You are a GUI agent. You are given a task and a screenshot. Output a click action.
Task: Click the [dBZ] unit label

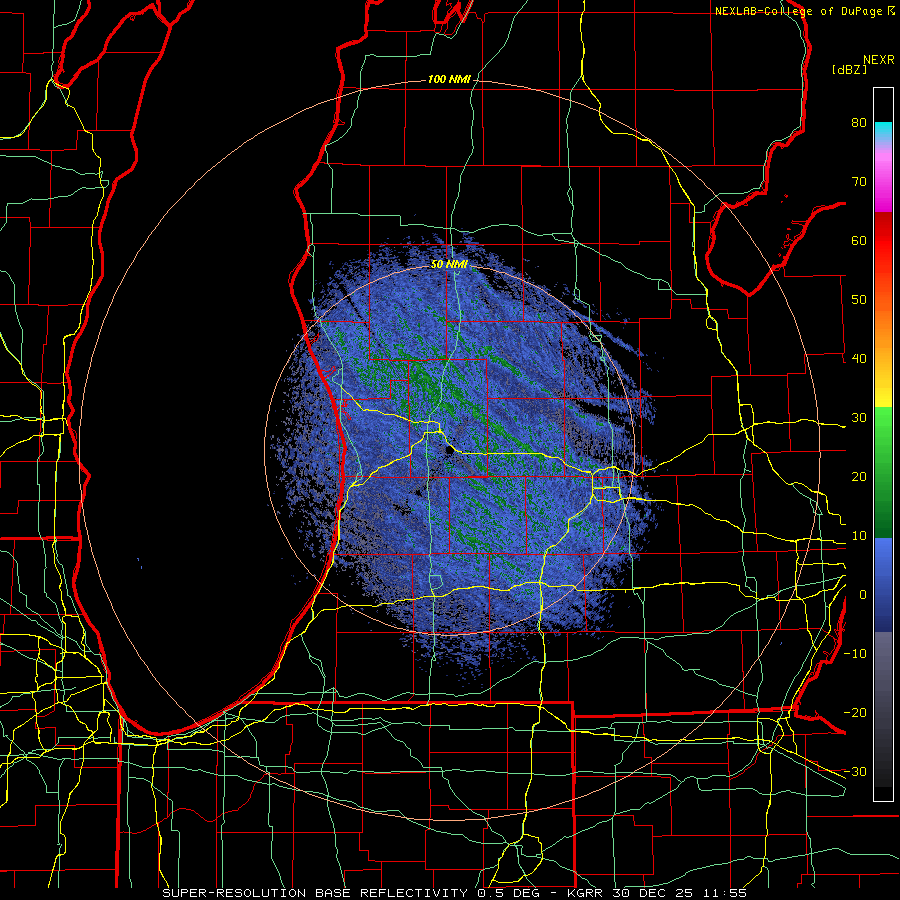coord(849,70)
